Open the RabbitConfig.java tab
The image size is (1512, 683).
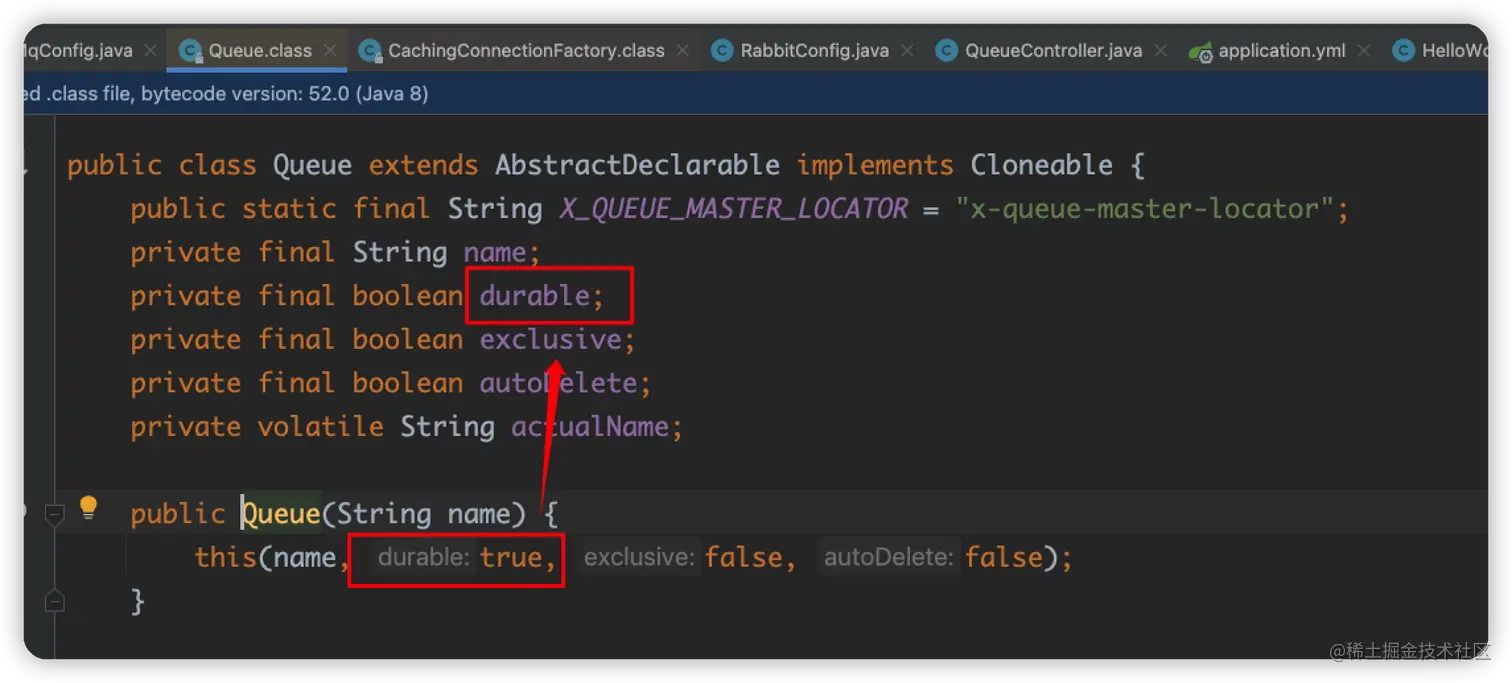tap(814, 51)
